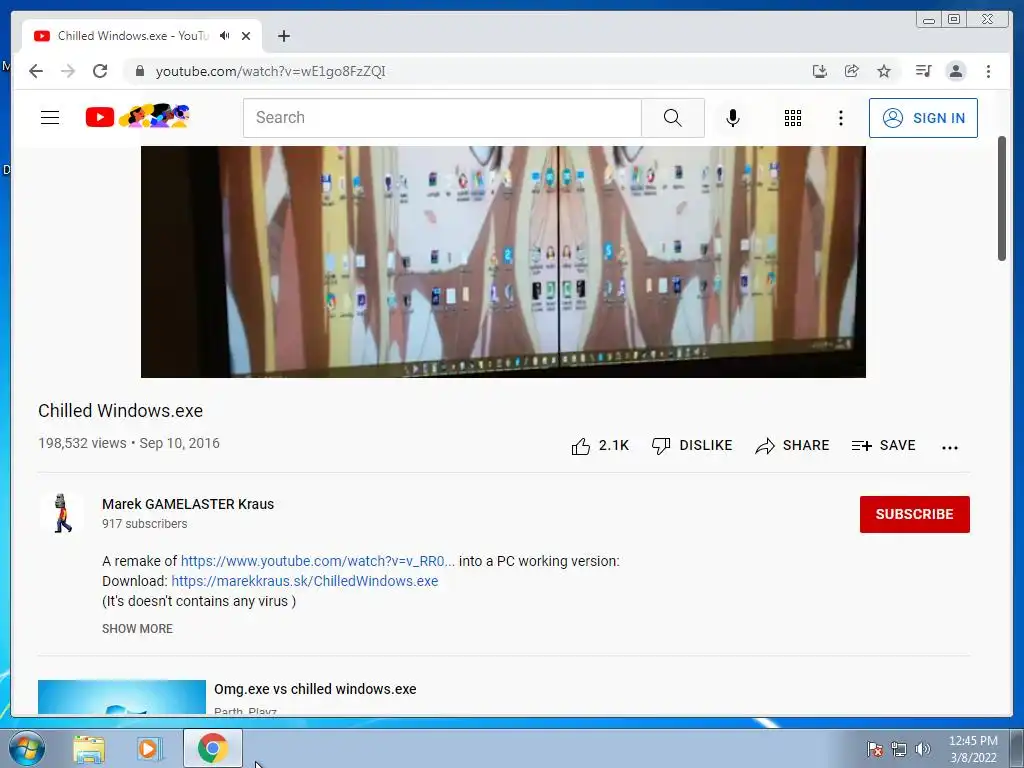Open media controls in Chrome toolbar

(x=923, y=71)
